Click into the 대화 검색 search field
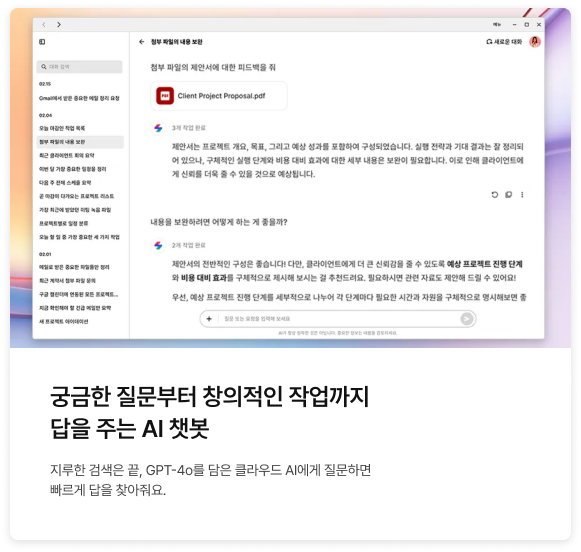This screenshot has height=552, width=581. (79, 67)
